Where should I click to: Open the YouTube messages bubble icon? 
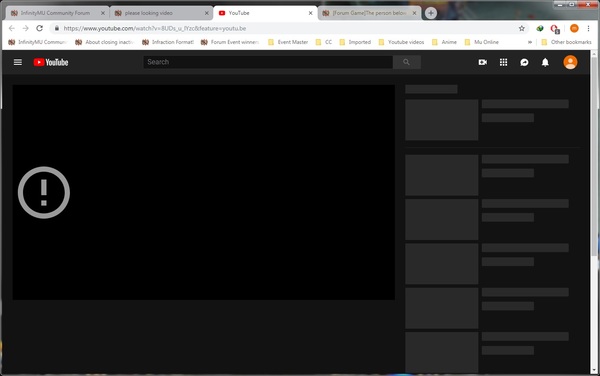(524, 62)
